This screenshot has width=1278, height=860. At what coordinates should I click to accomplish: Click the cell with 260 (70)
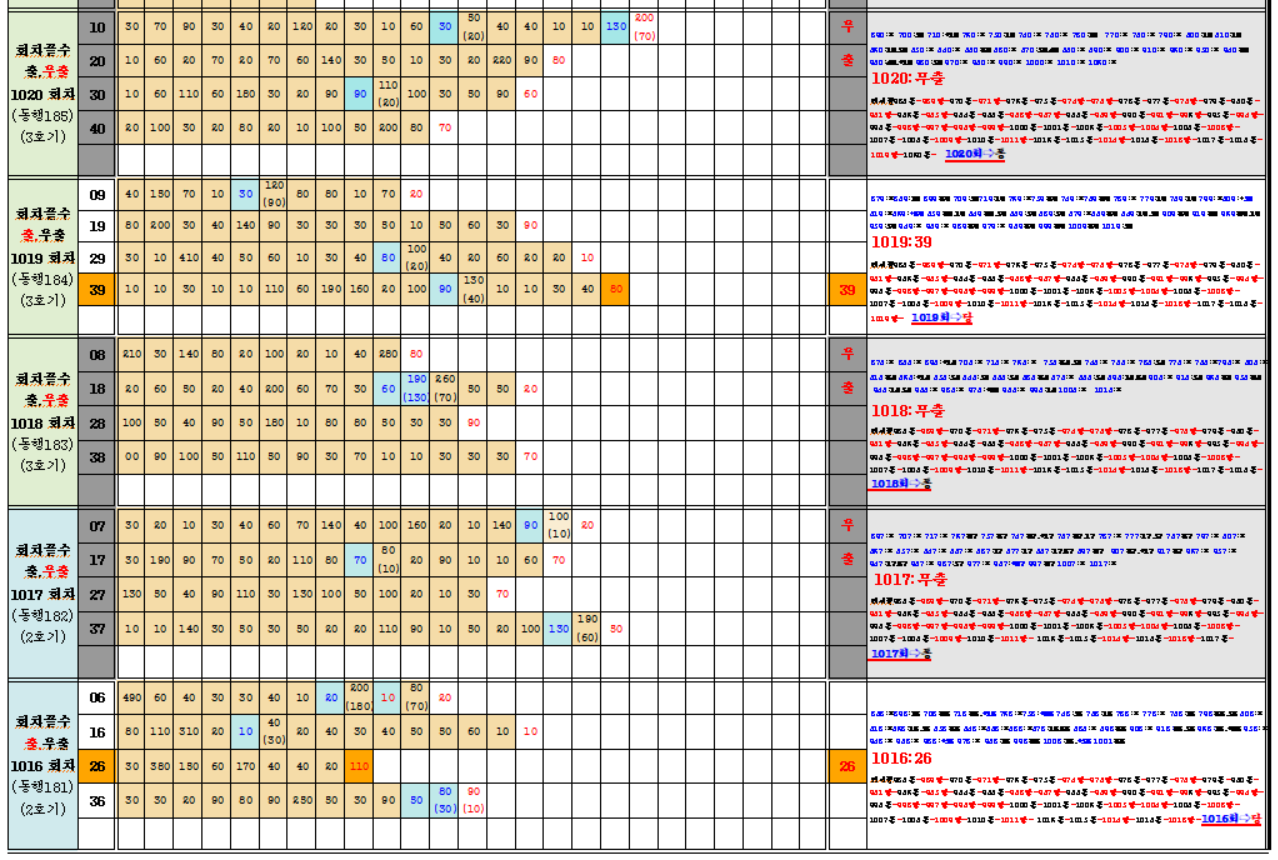445,388
